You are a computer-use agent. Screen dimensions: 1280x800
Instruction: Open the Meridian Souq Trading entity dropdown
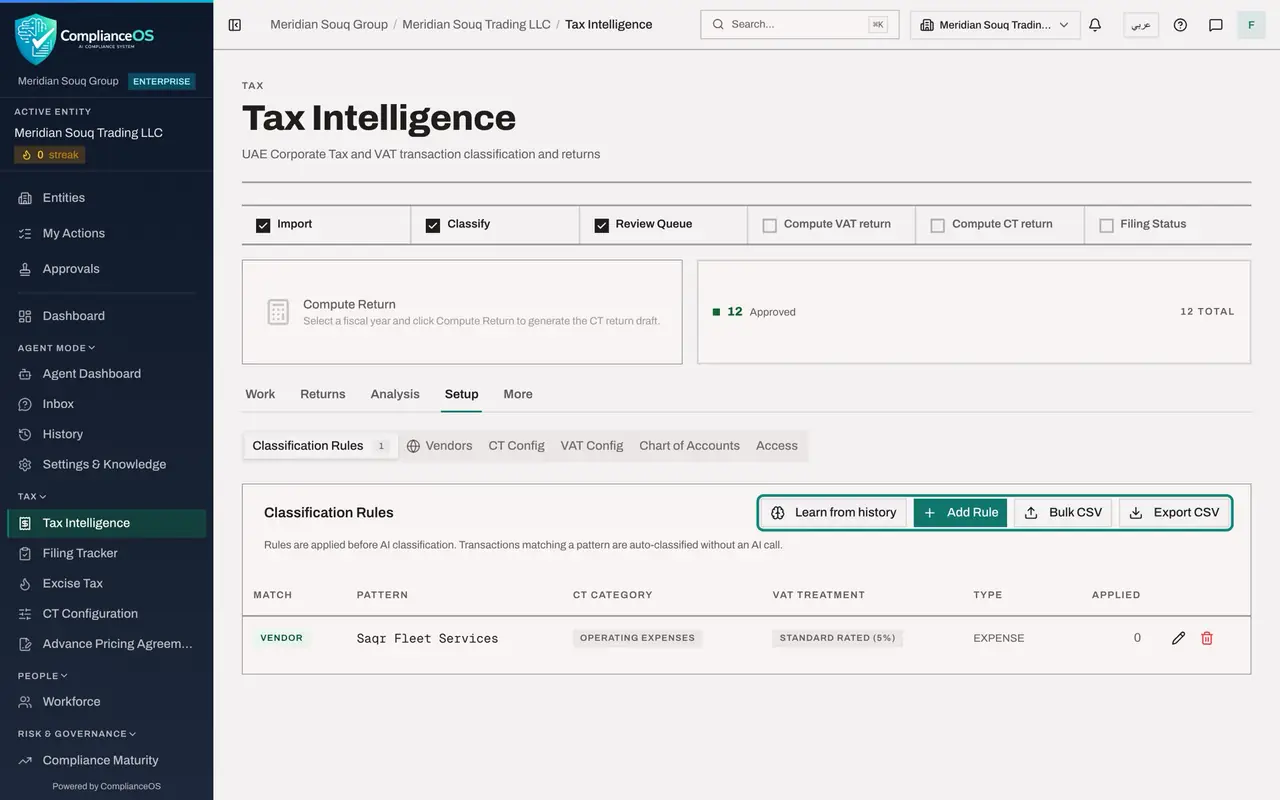point(995,25)
